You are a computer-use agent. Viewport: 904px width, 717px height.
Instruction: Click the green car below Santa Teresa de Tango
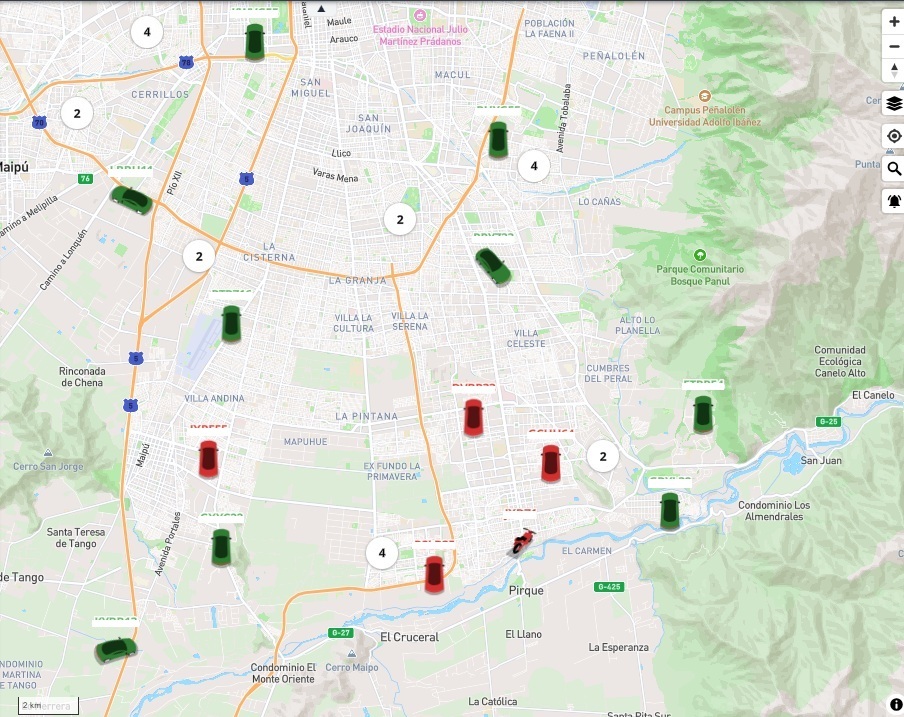[116, 649]
